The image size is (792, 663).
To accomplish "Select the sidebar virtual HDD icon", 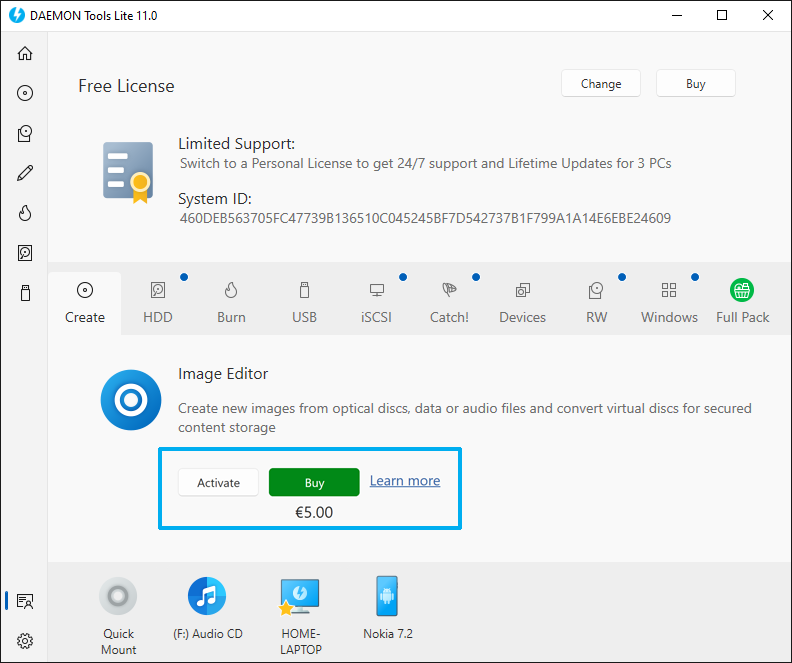I will pyautogui.click(x=25, y=253).
